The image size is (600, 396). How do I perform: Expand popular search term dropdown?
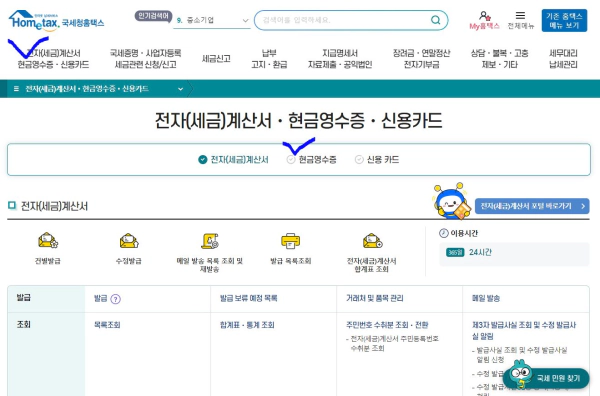[x=245, y=20]
